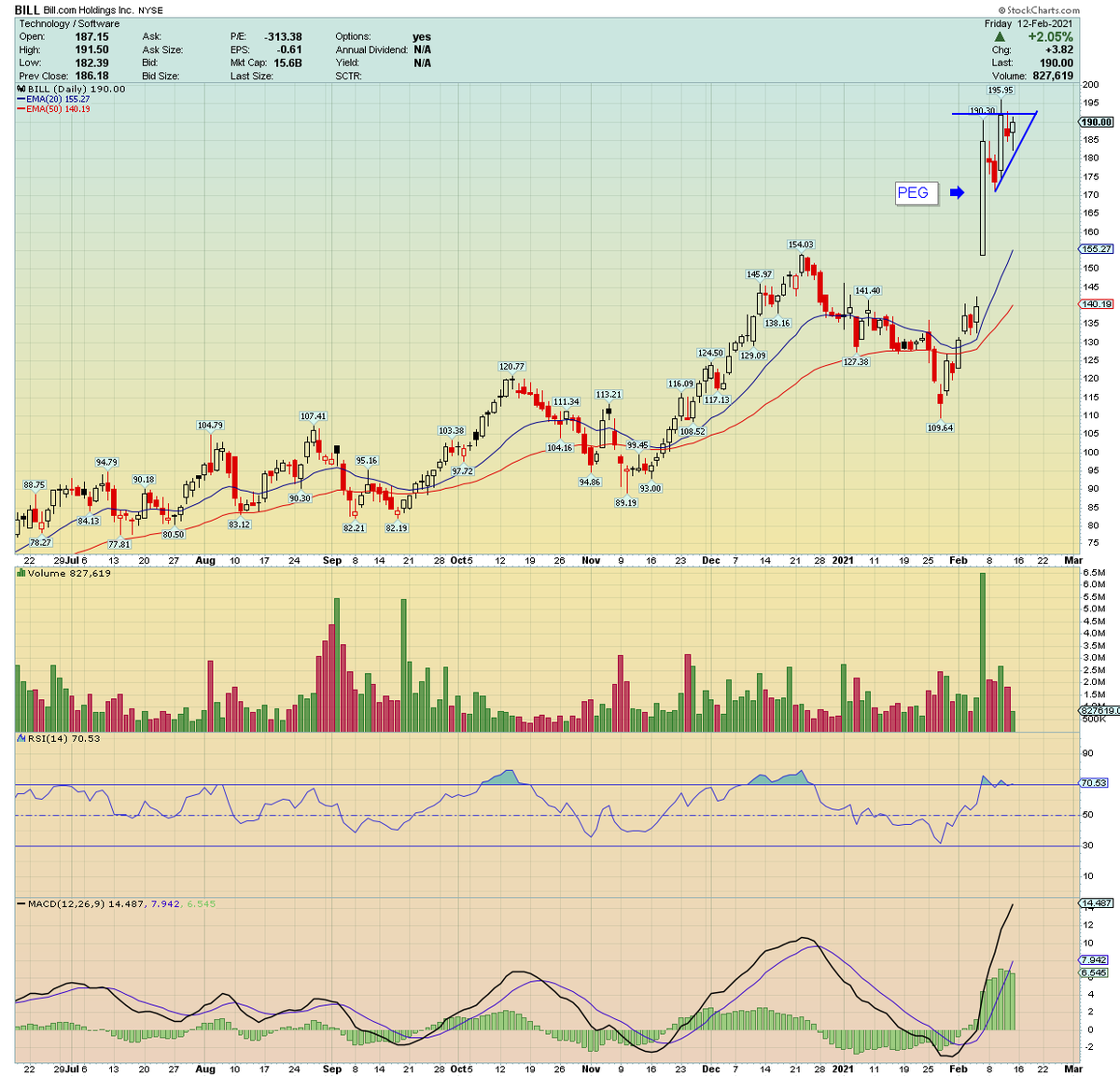Click the BILL (Daily) 190.00 legend entry
1120x1077 pixels.
(71, 89)
